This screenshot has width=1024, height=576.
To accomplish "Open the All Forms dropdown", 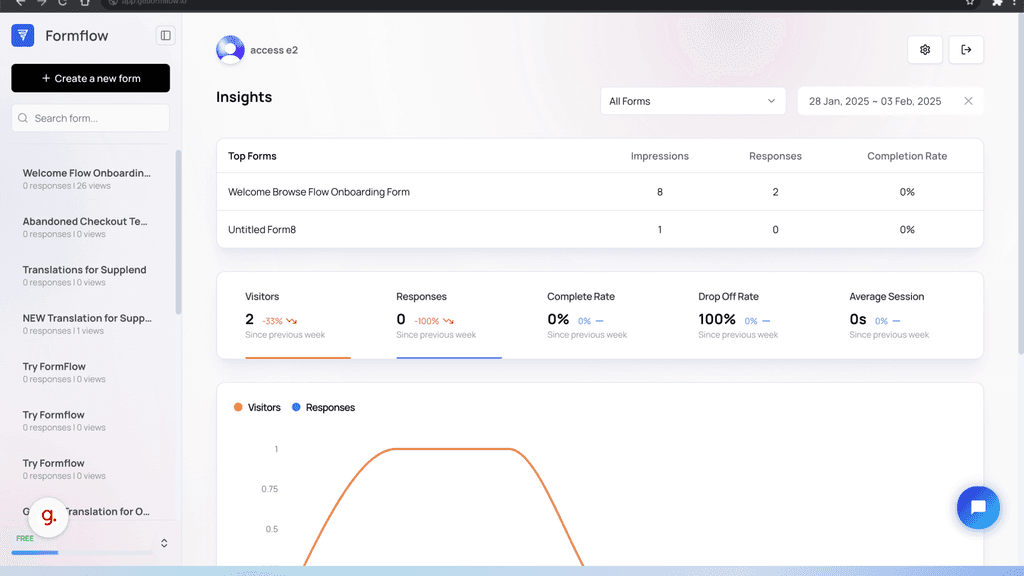I will pos(692,101).
